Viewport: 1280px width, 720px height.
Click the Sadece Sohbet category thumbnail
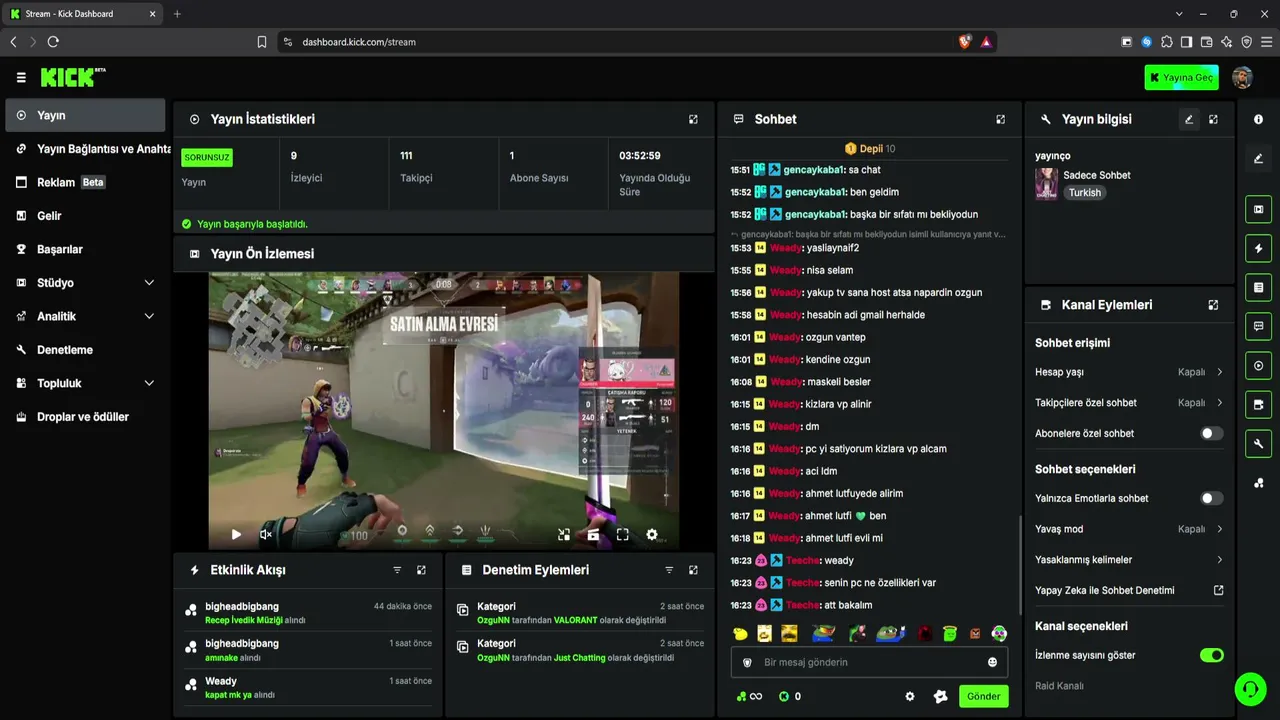point(1047,184)
